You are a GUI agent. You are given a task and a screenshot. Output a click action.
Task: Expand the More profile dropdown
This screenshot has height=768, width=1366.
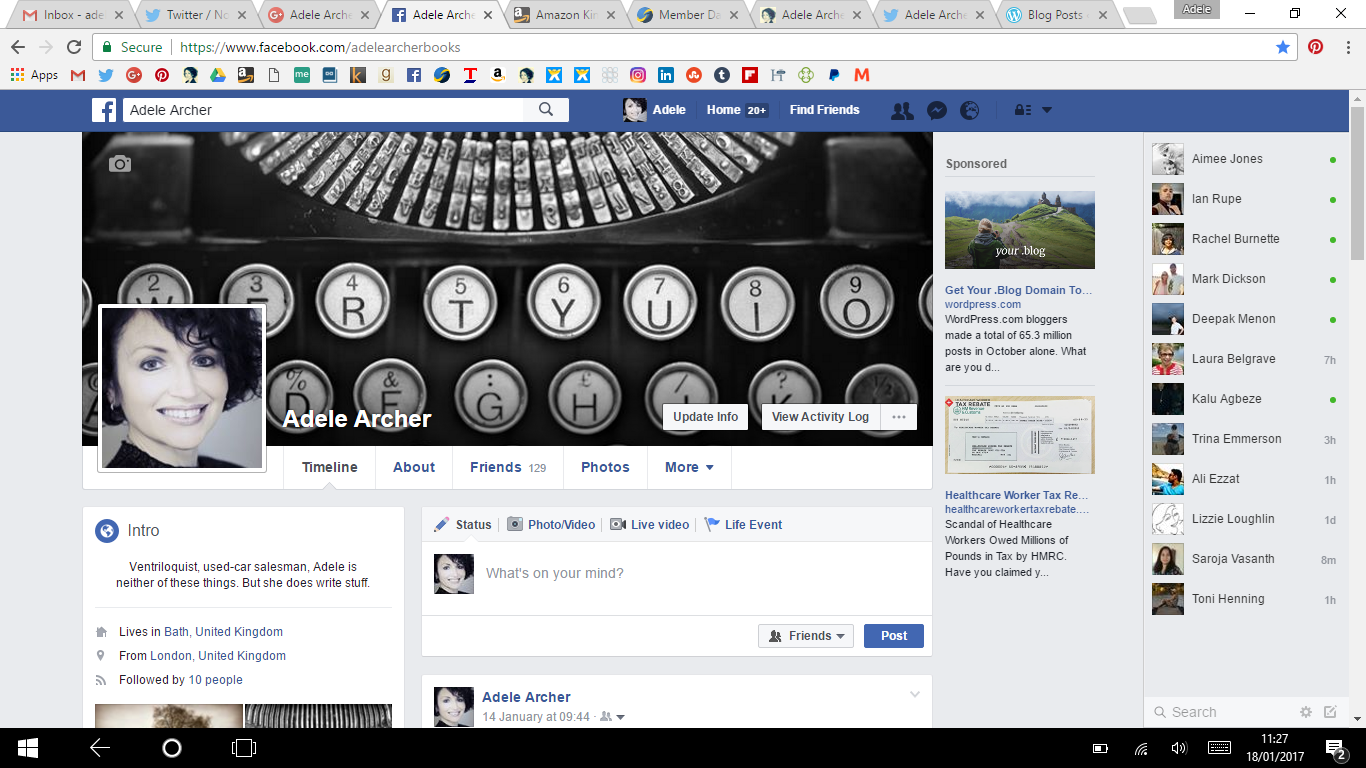click(x=689, y=467)
